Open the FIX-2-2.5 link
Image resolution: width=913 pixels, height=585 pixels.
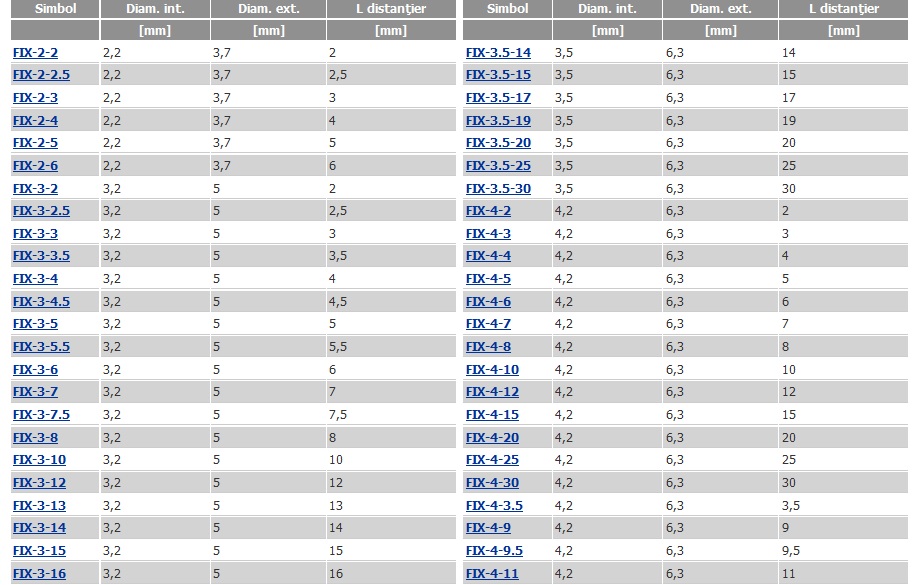[41, 75]
